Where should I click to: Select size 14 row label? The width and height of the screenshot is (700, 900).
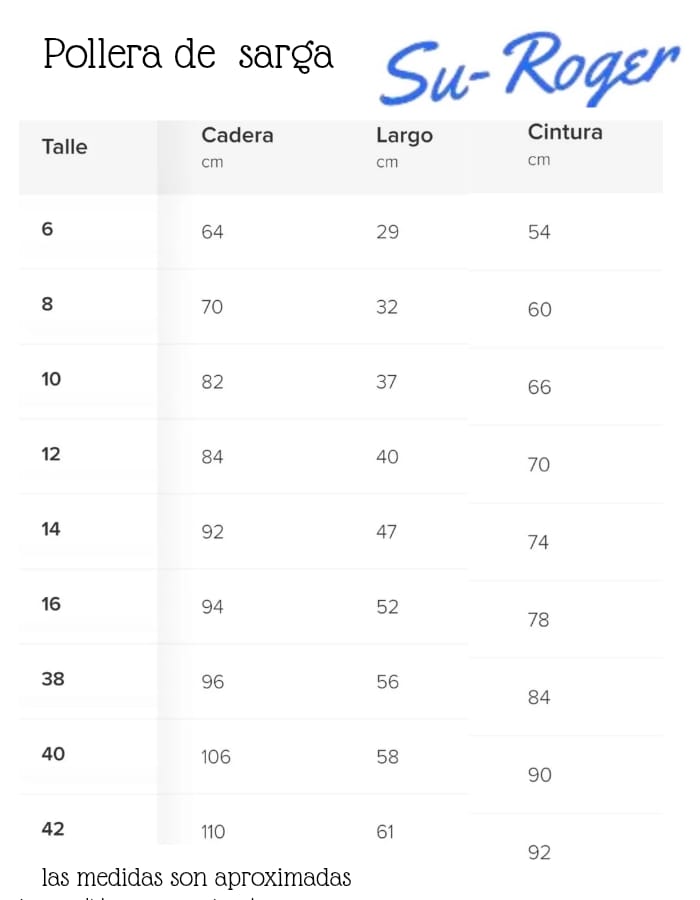click(x=51, y=529)
